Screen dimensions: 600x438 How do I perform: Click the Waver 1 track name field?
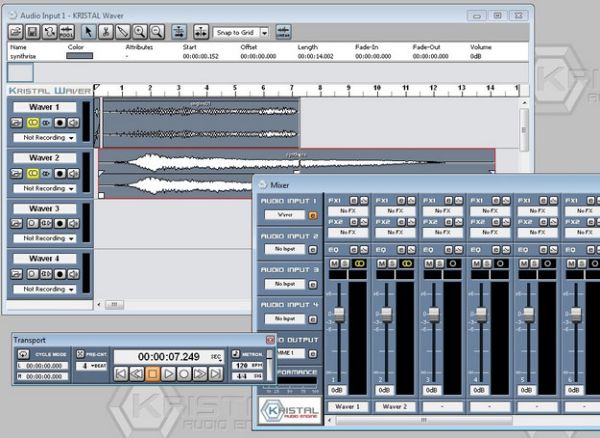(x=44, y=107)
